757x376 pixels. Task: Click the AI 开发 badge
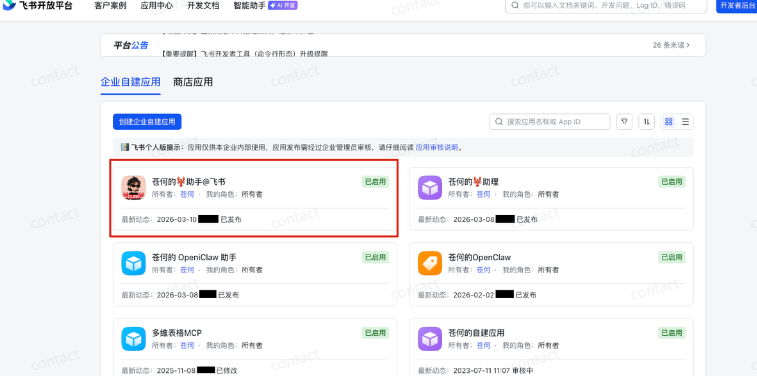click(x=283, y=6)
